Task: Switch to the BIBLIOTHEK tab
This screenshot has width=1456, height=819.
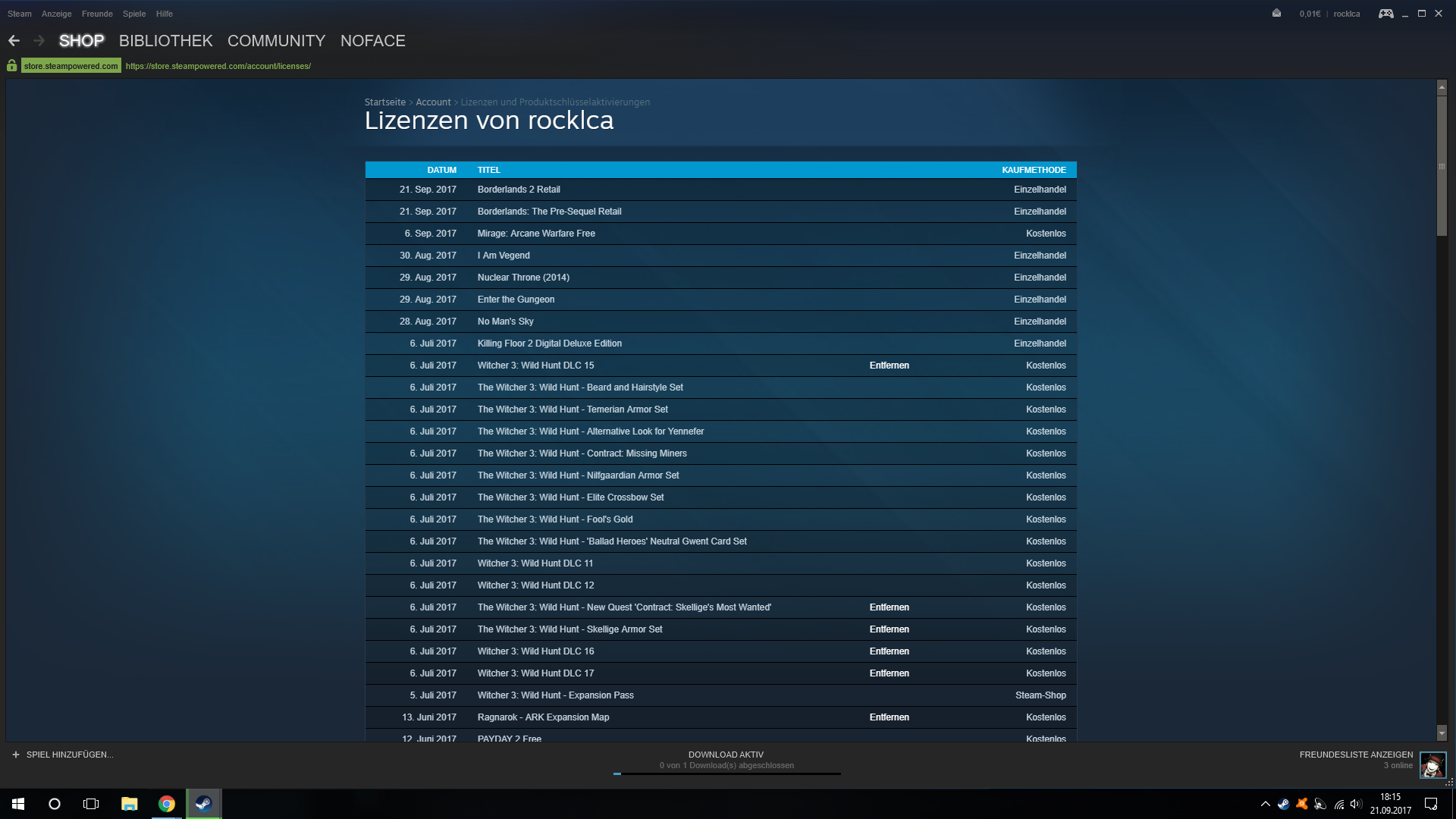Action: click(x=166, y=41)
